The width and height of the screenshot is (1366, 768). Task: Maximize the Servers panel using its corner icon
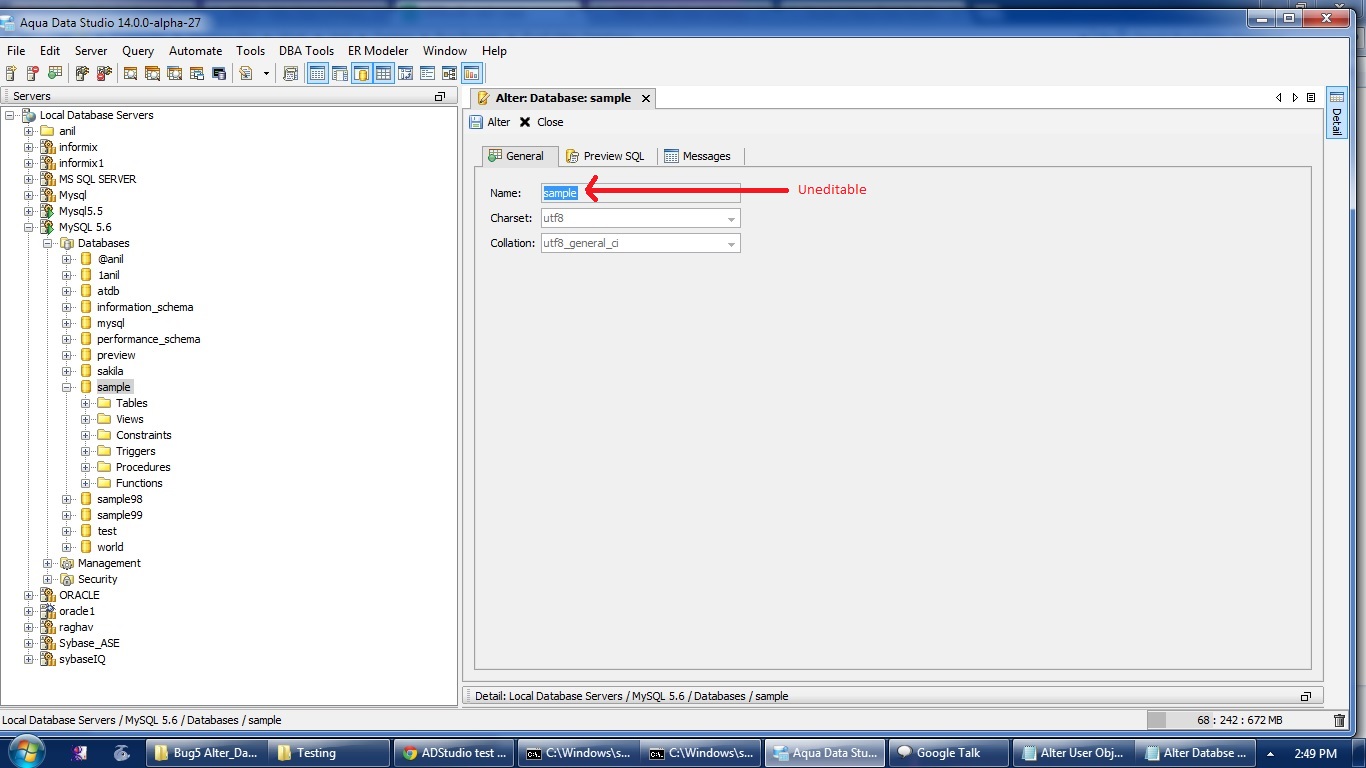pyautogui.click(x=440, y=96)
